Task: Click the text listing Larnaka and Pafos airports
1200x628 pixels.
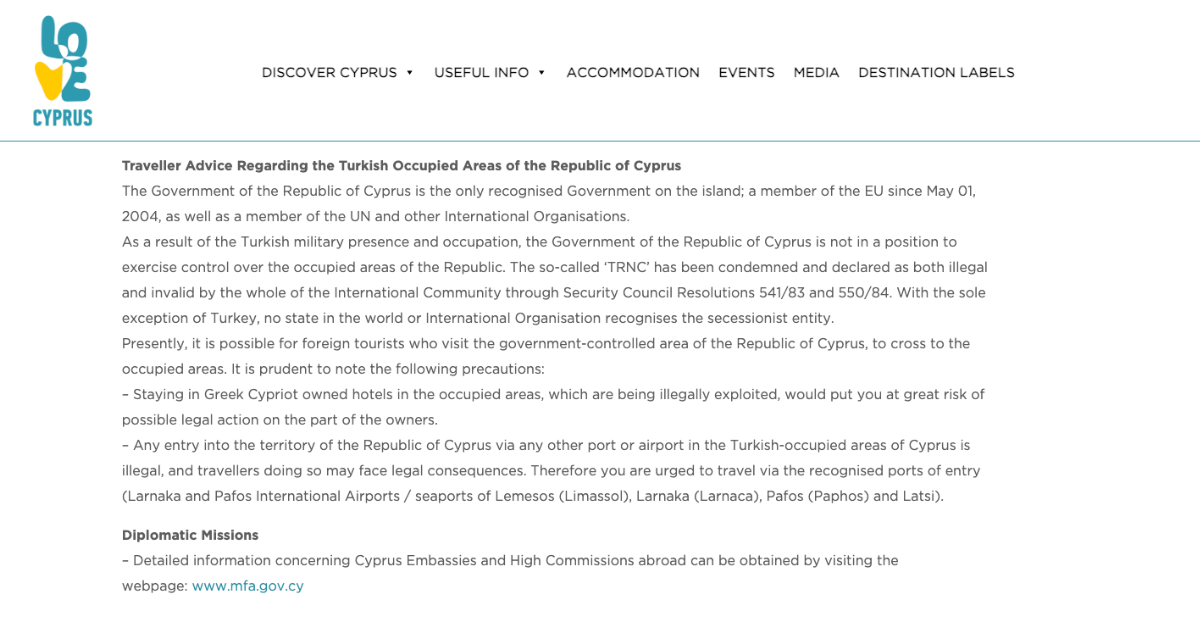Action: tap(530, 496)
